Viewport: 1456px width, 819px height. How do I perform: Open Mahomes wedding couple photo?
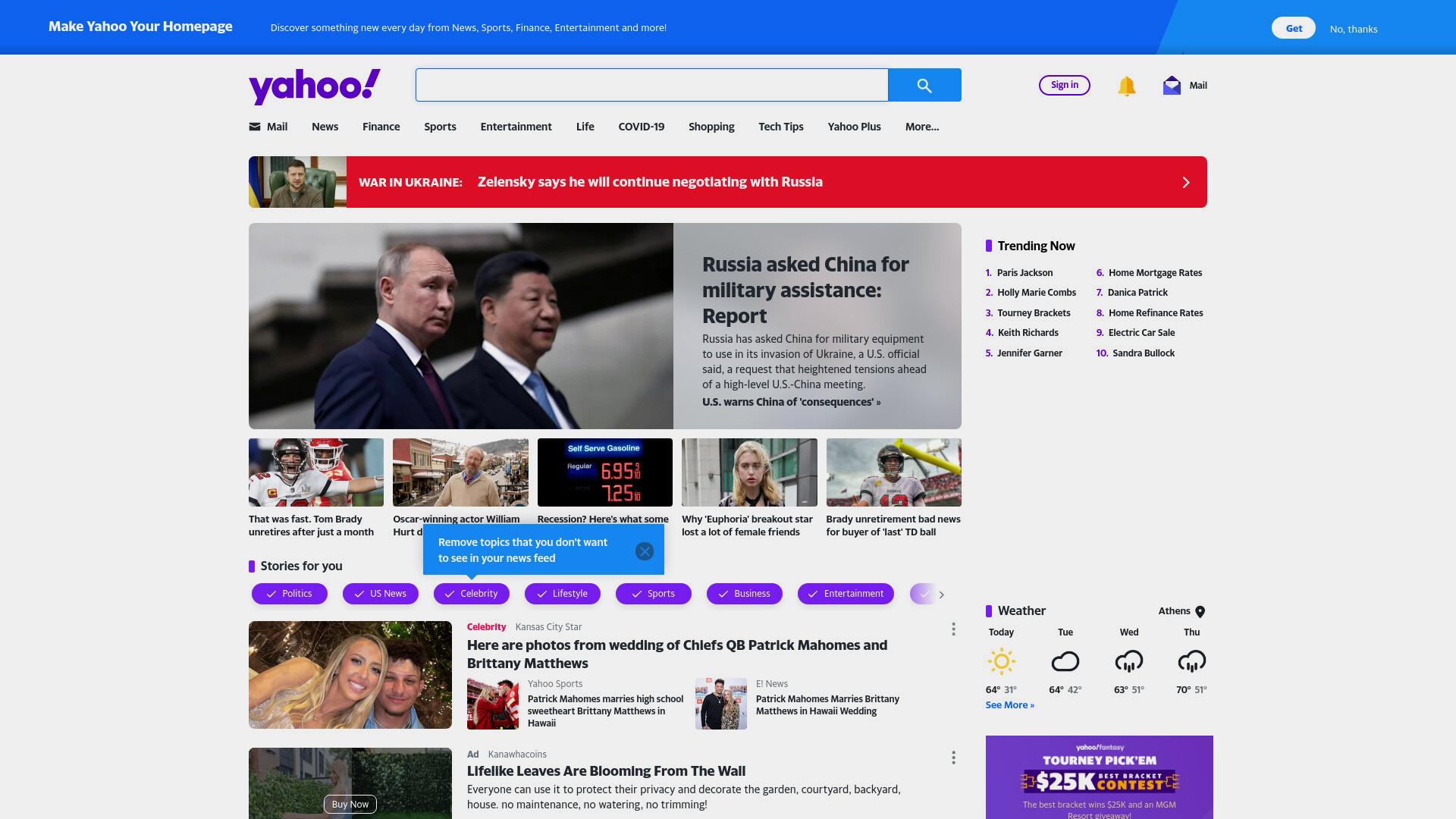click(350, 675)
